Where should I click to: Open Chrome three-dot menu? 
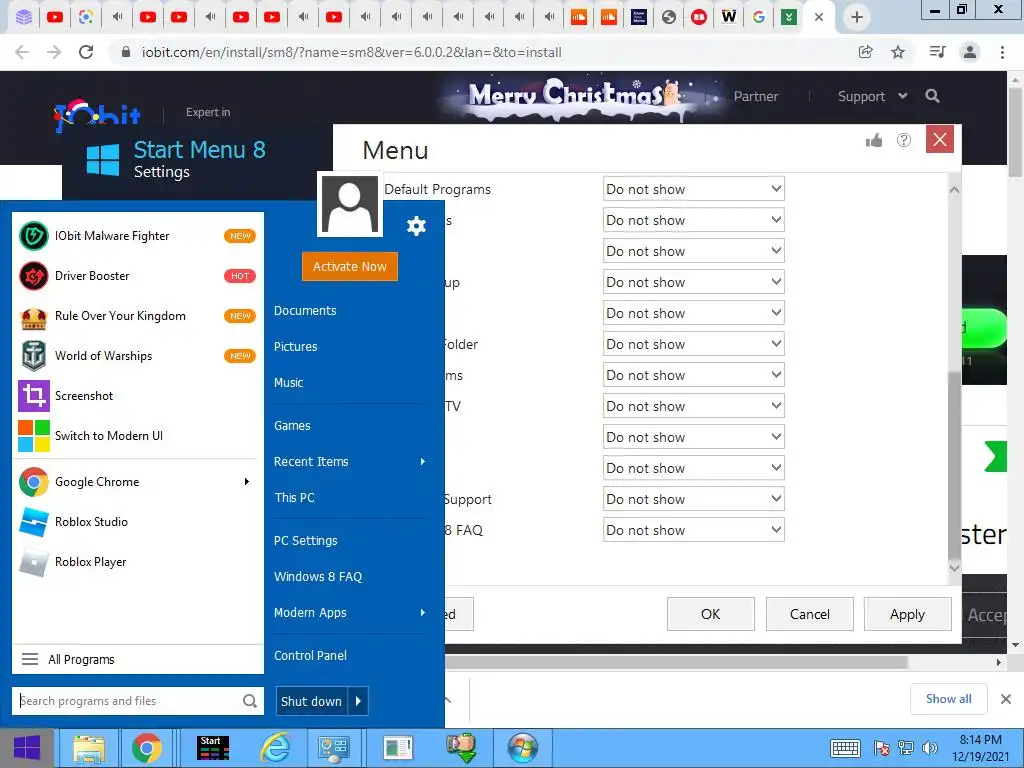coord(1002,52)
